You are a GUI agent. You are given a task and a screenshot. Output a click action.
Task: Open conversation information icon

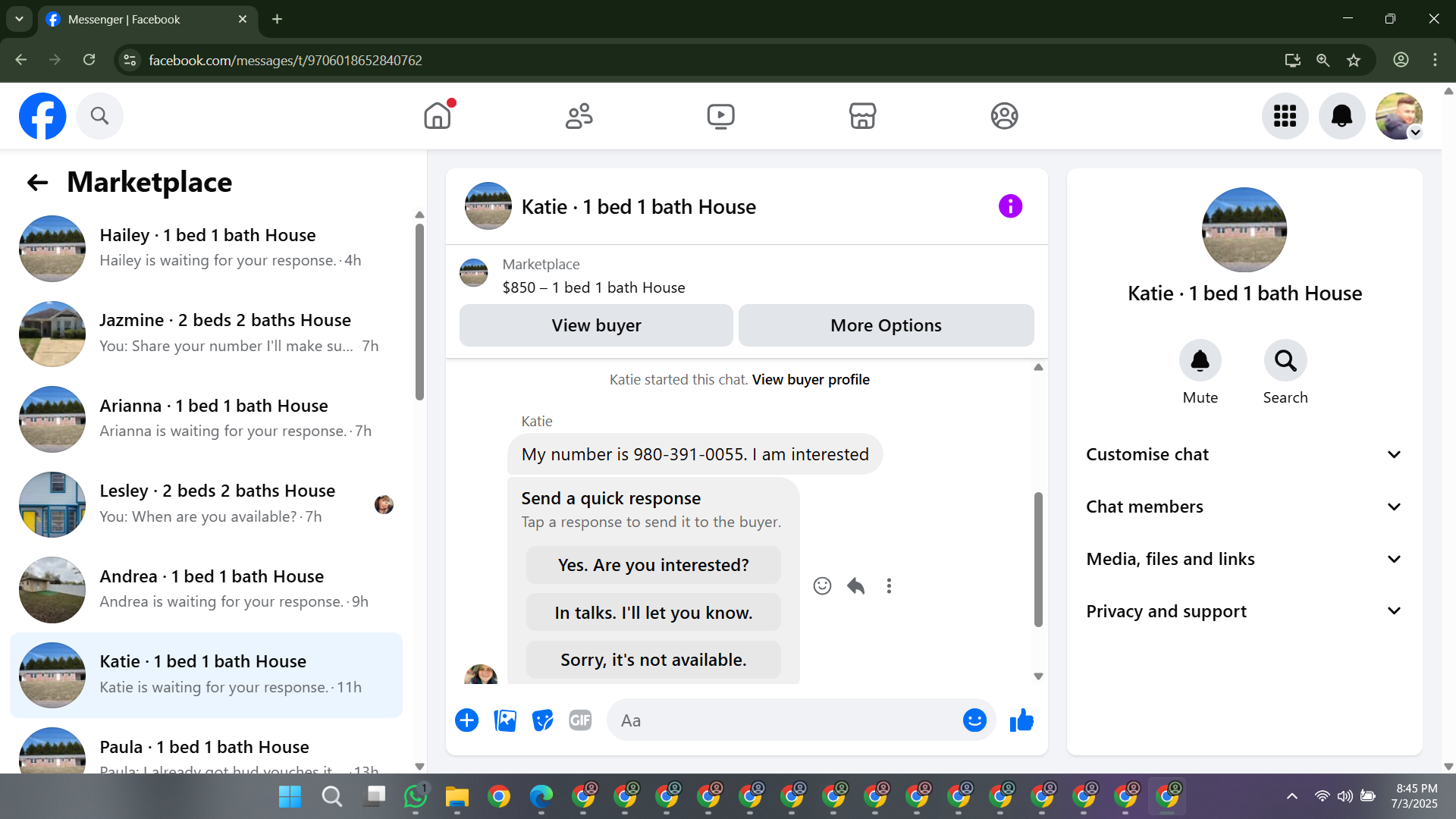point(1010,206)
